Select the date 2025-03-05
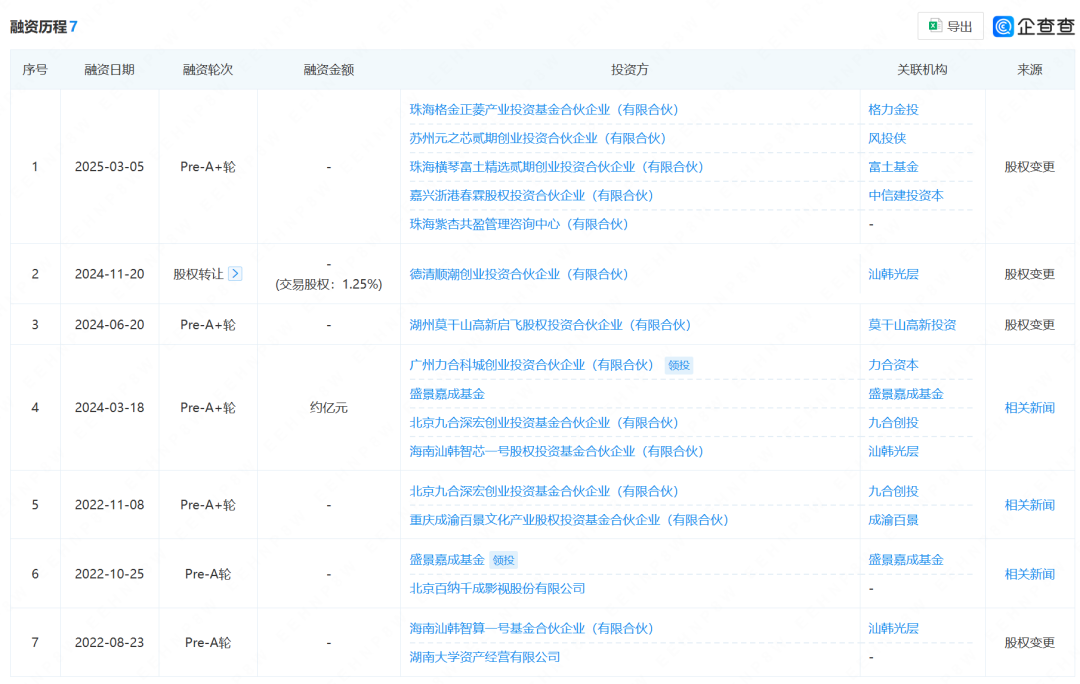The image size is (1080, 684). click(110, 167)
